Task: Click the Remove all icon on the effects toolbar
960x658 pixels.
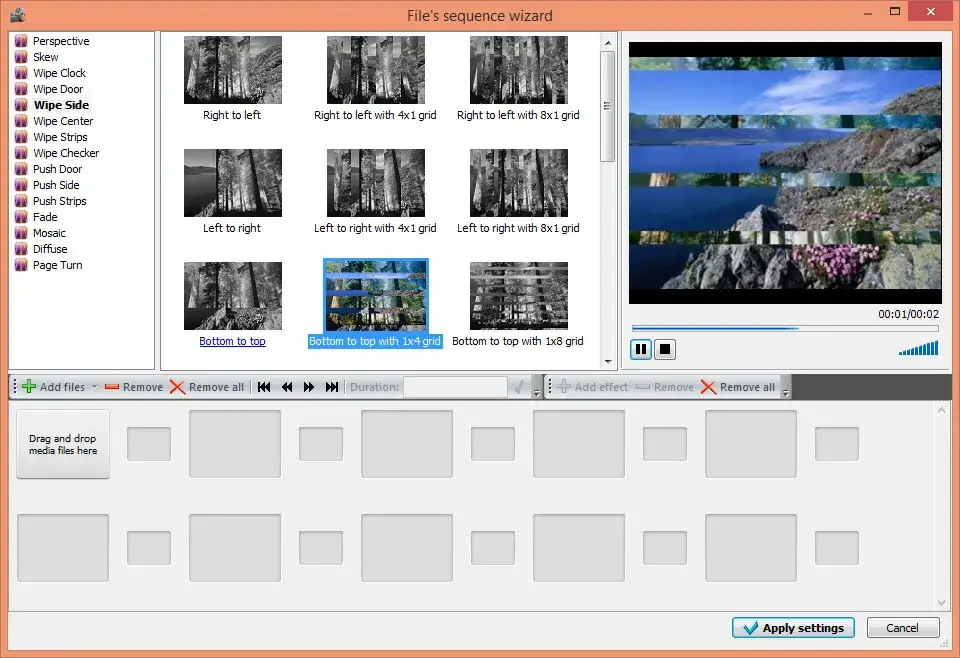Action: pyautogui.click(x=708, y=386)
